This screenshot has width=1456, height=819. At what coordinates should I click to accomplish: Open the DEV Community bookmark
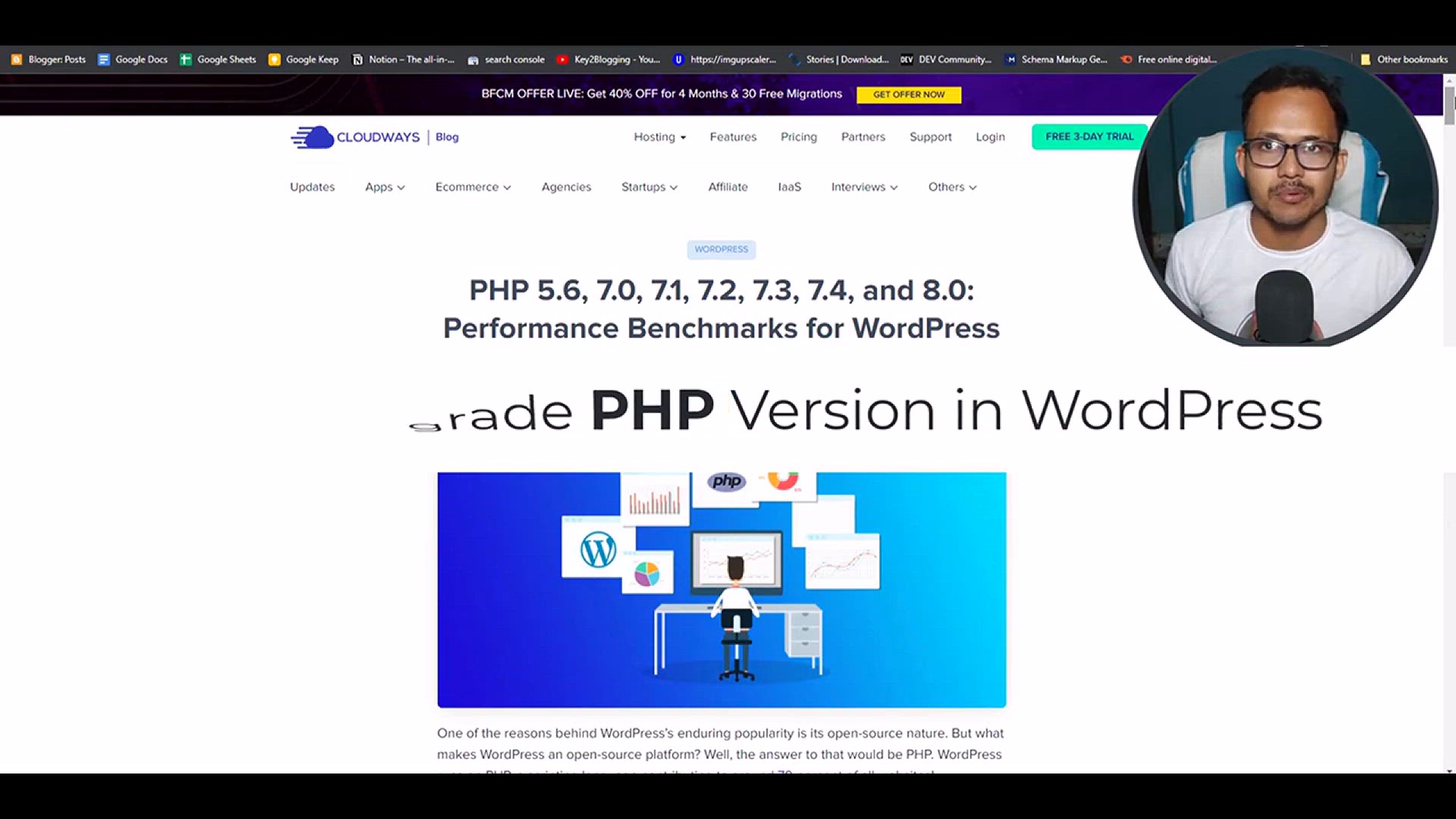point(946,59)
